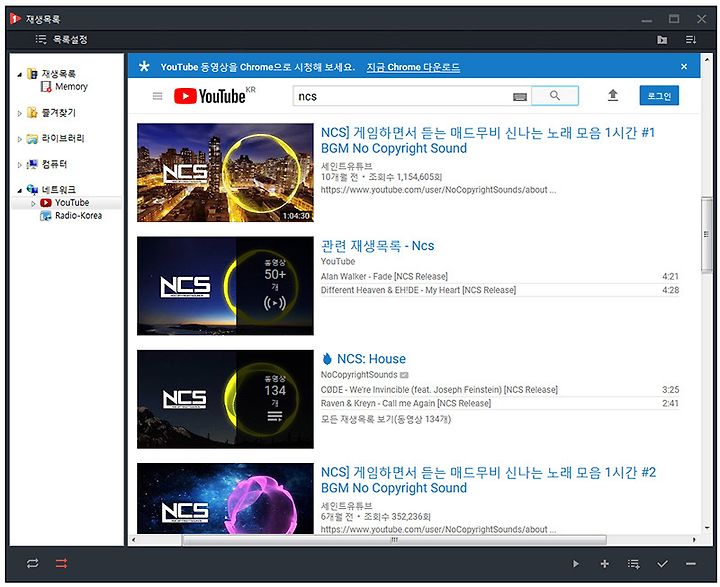Screen dimensions: 720x587
Task: Toggle the repeat playback icon
Action: click(33, 564)
